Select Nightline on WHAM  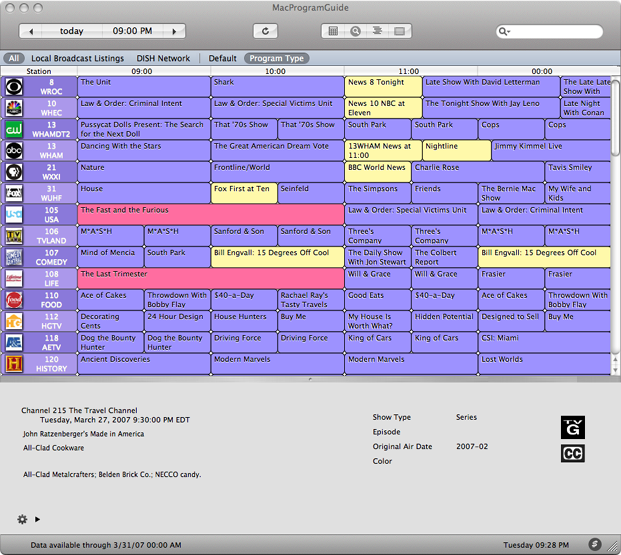point(457,151)
